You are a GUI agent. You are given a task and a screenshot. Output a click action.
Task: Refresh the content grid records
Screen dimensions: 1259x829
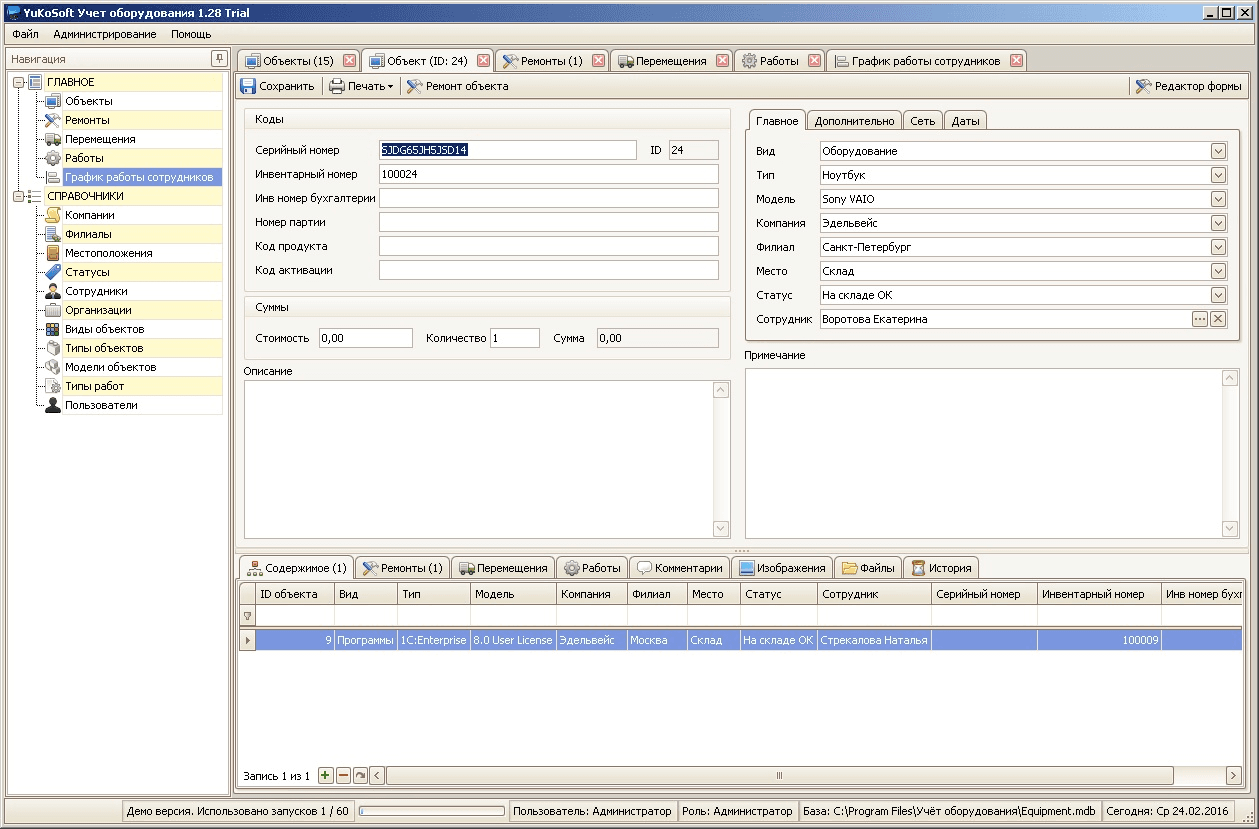360,775
